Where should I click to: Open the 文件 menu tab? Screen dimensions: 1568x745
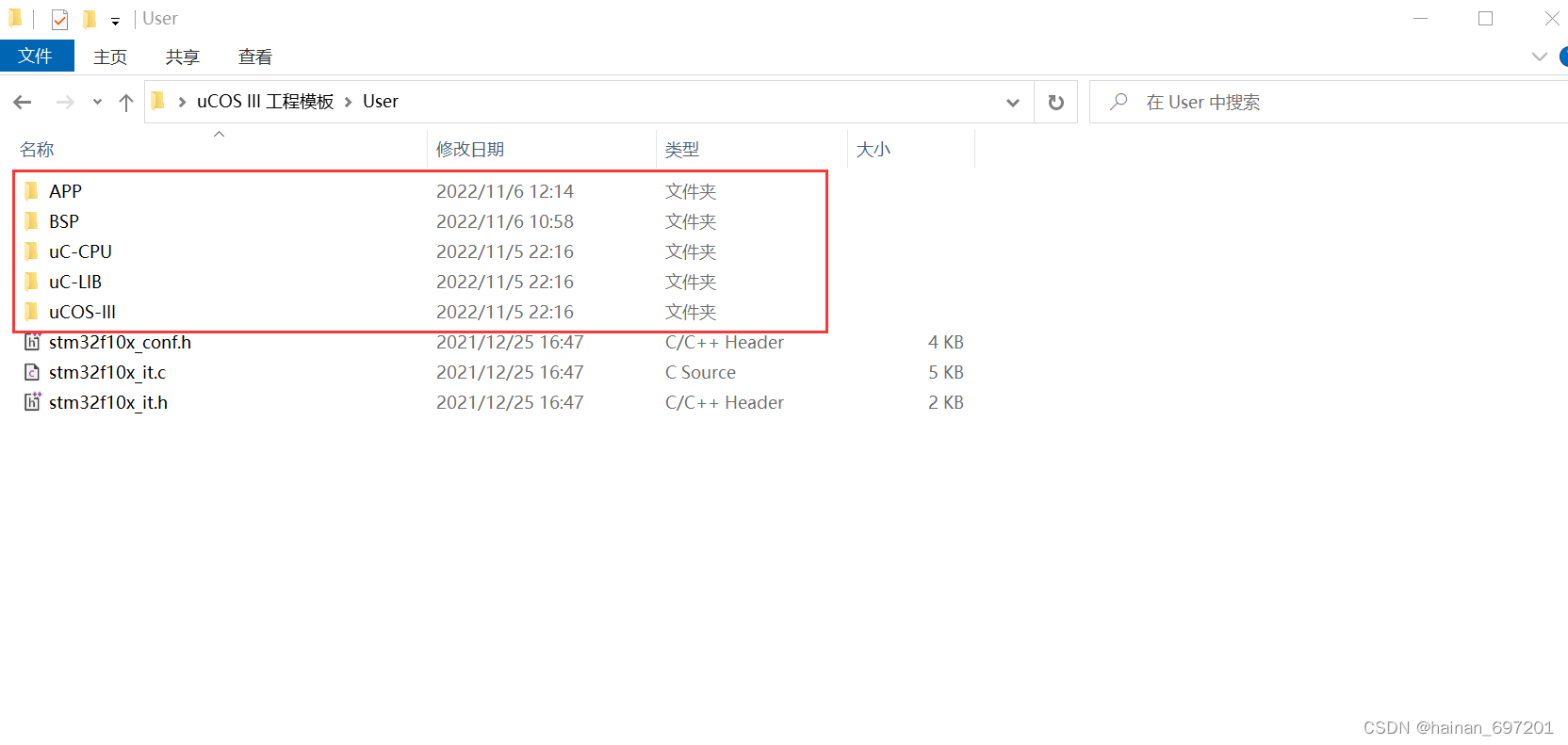(x=37, y=57)
